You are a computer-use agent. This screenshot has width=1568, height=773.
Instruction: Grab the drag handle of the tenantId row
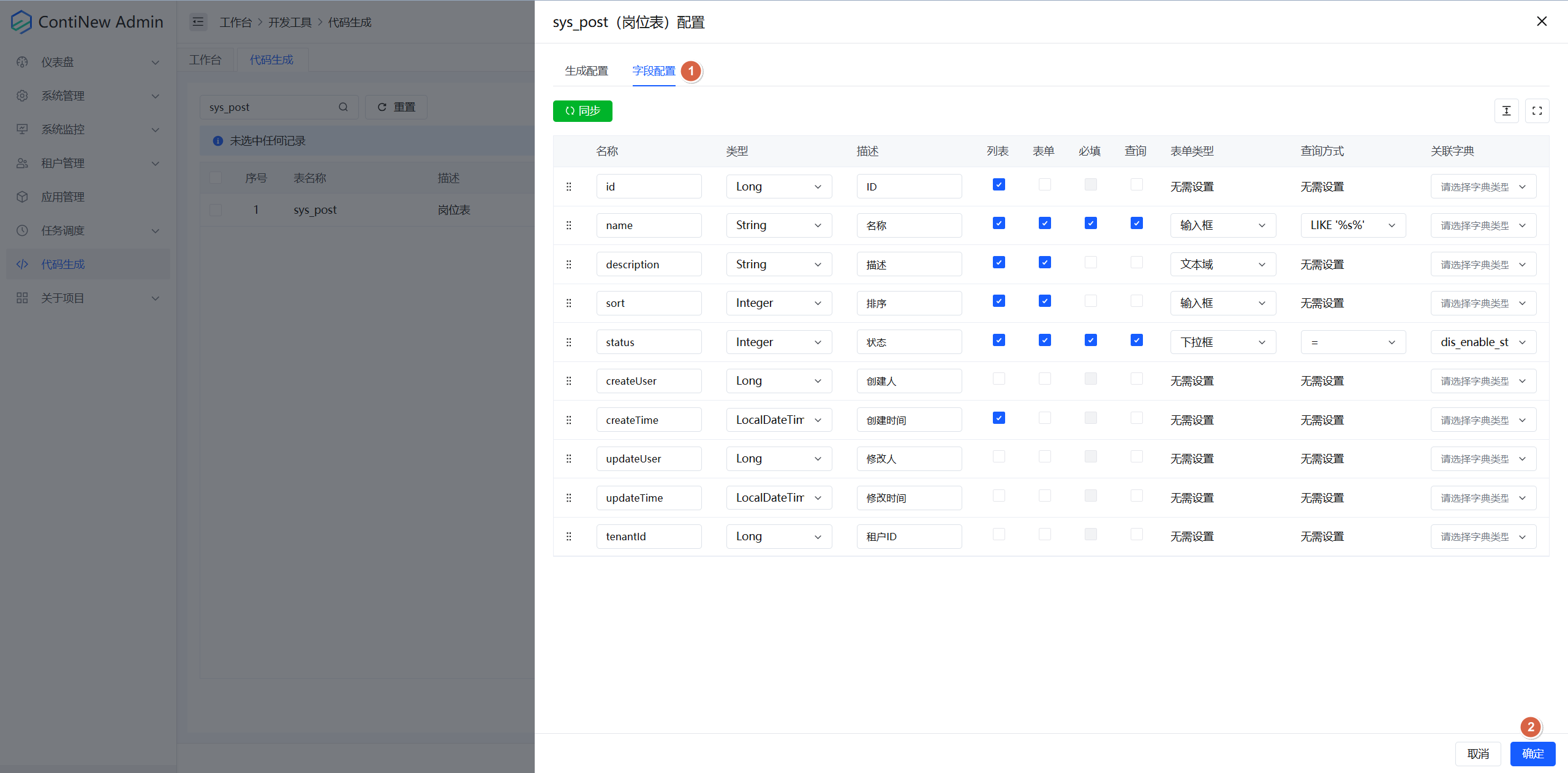(x=569, y=537)
